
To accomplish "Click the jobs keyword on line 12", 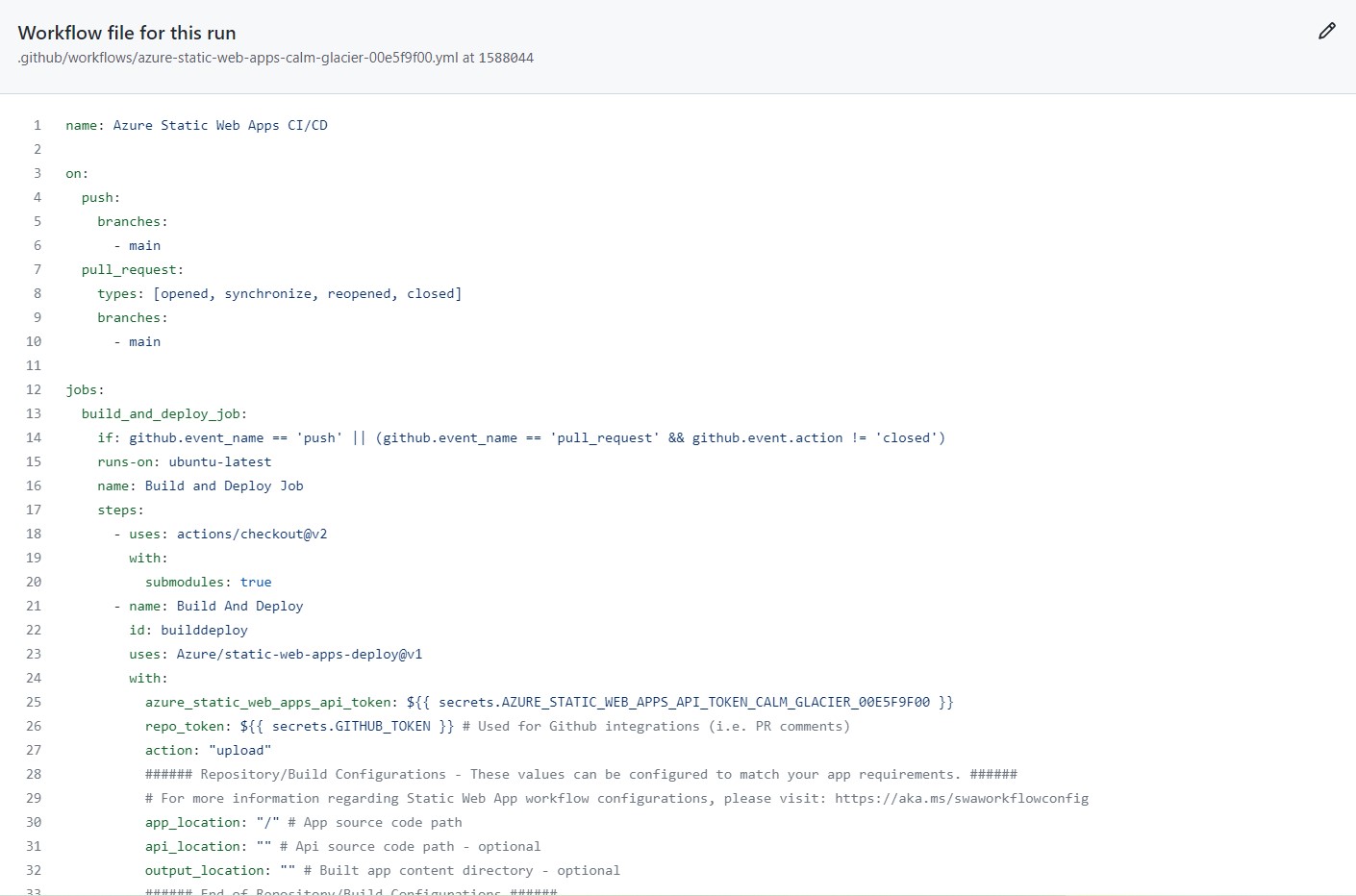I will pos(83,389).
